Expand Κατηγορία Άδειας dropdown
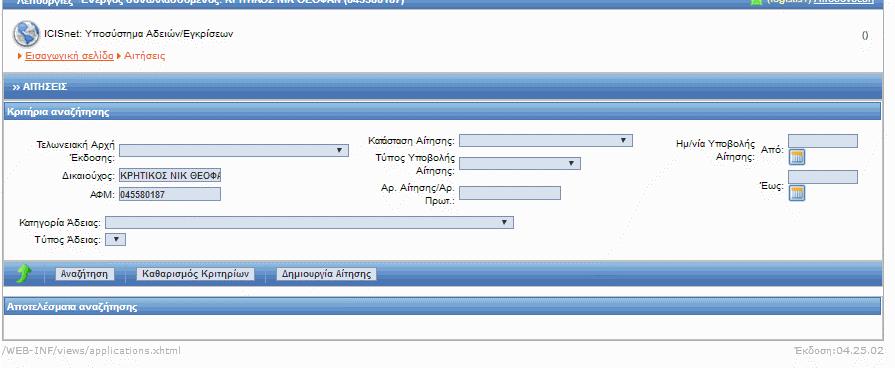This screenshot has width=895, height=368. 309,223
